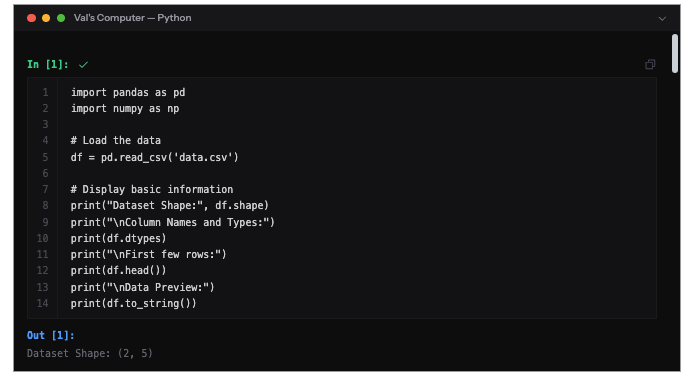This screenshot has height=378, width=684.
Task: Click the yellow minimize window button
Action: click(46, 18)
